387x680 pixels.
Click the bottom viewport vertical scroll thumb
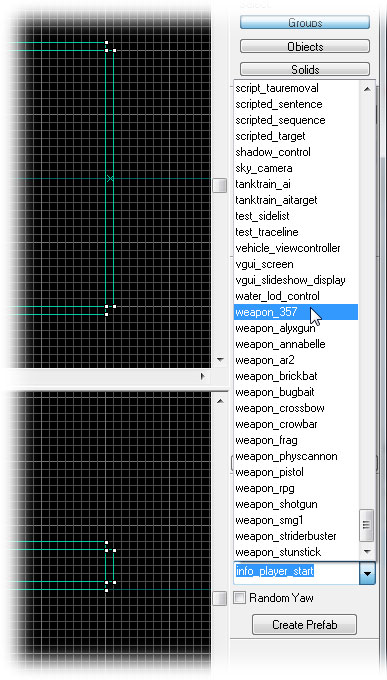click(220, 598)
